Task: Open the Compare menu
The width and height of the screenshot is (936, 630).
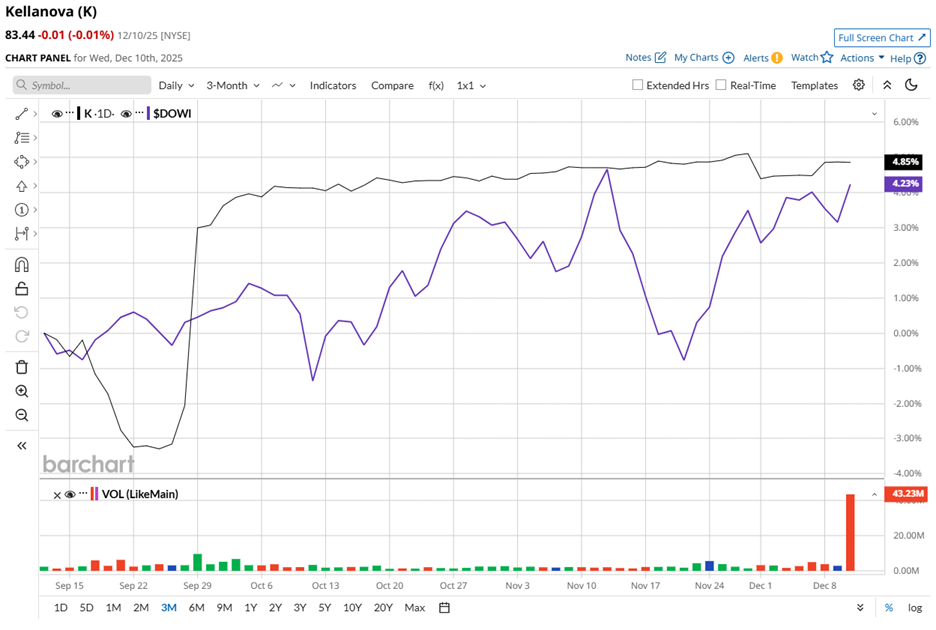Action: (392, 85)
